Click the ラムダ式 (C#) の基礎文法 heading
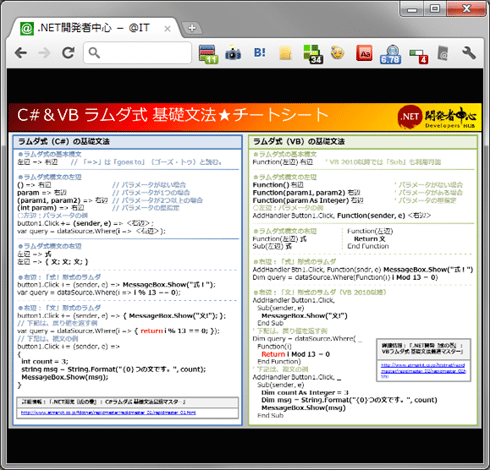The height and width of the screenshot is (470, 490). [64, 142]
